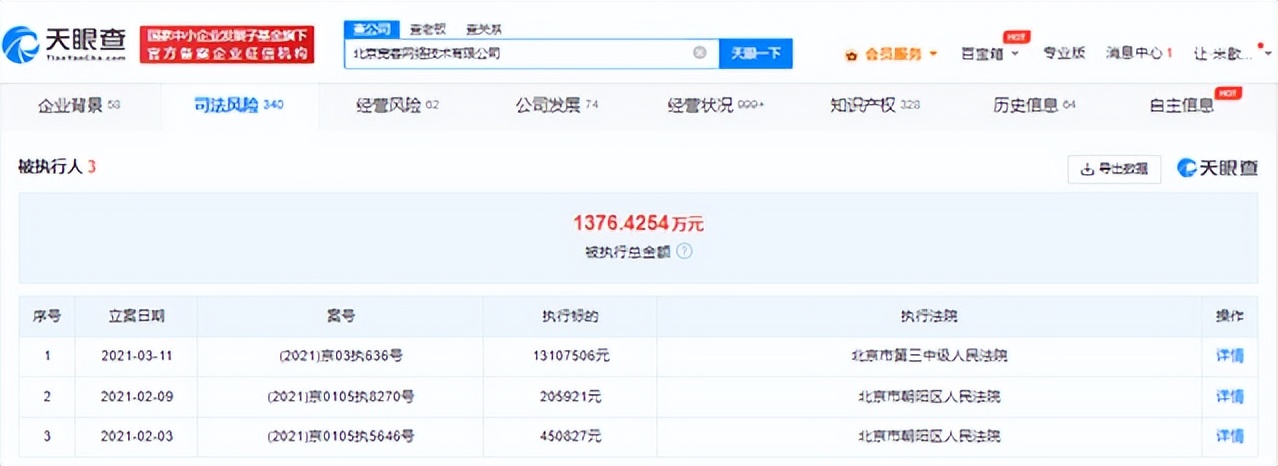Switch to the 知识产权 tab
The image size is (1278, 466).
875,105
